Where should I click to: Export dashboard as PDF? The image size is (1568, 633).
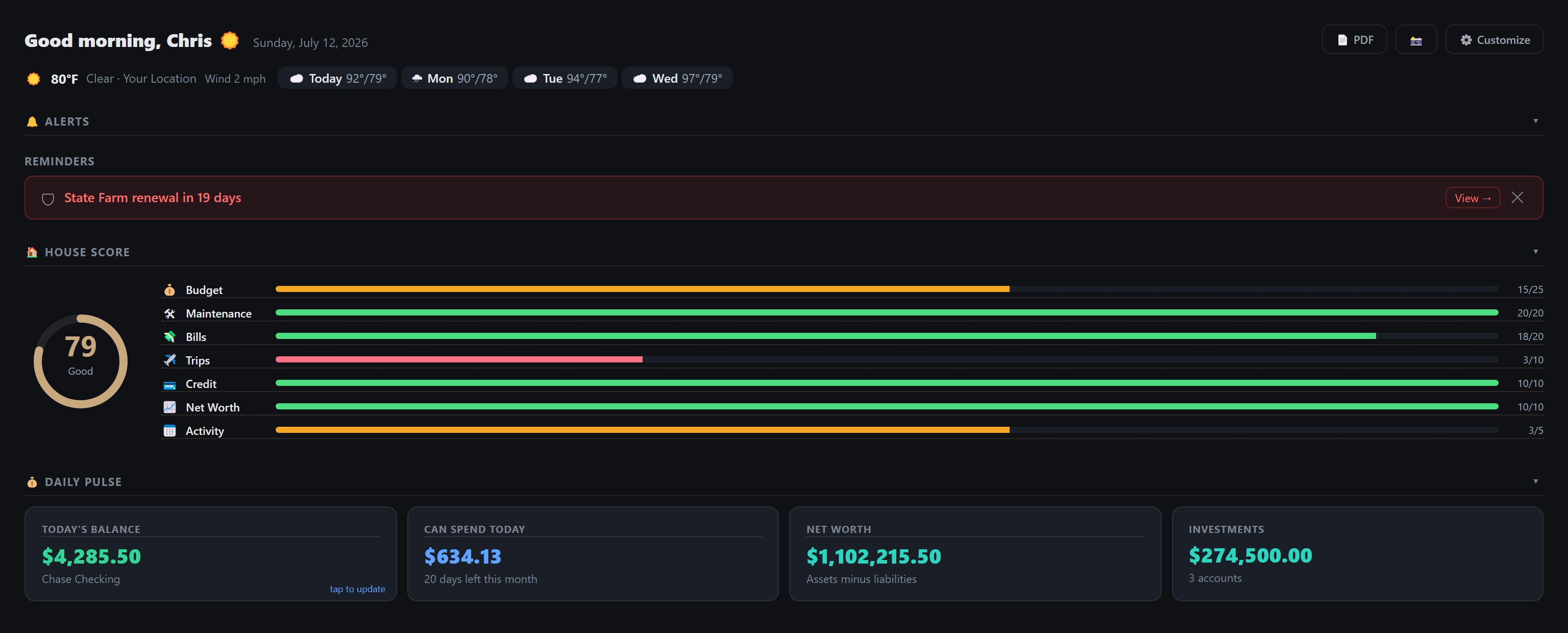(x=1354, y=40)
